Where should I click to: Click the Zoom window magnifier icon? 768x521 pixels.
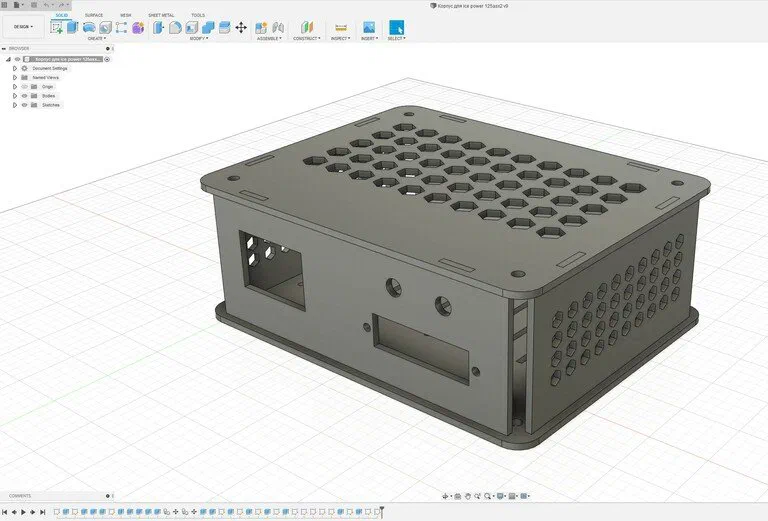click(477, 496)
